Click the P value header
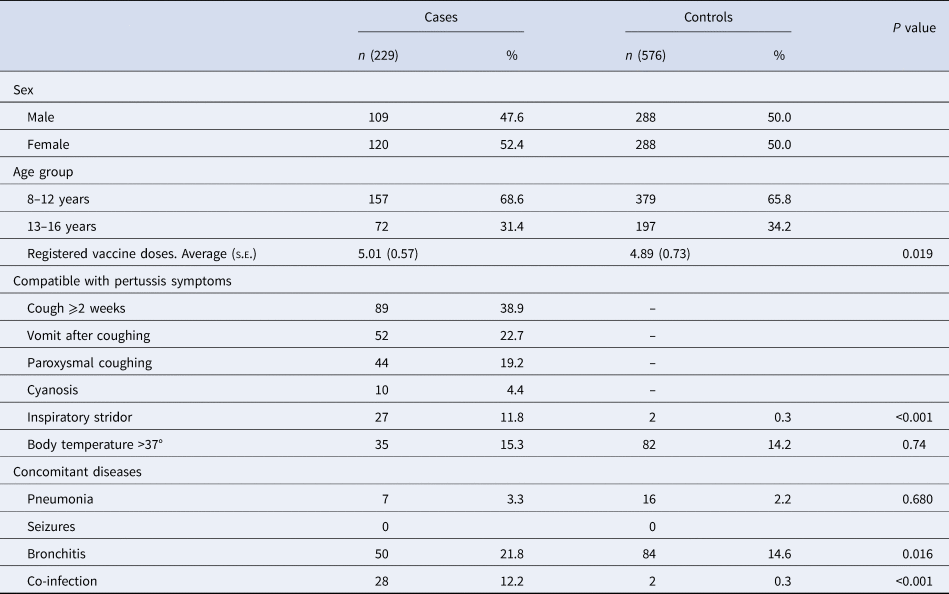Image resolution: width=949 pixels, height=594 pixels. pos(914,30)
